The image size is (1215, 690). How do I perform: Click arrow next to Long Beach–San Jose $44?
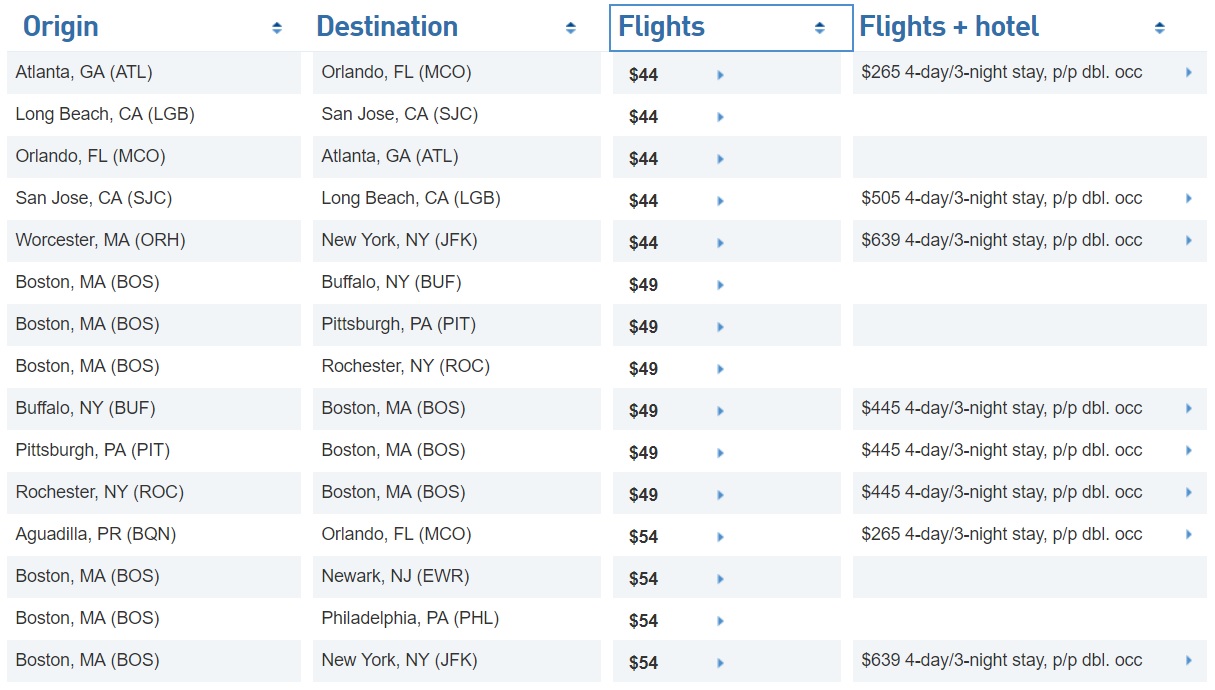click(720, 117)
